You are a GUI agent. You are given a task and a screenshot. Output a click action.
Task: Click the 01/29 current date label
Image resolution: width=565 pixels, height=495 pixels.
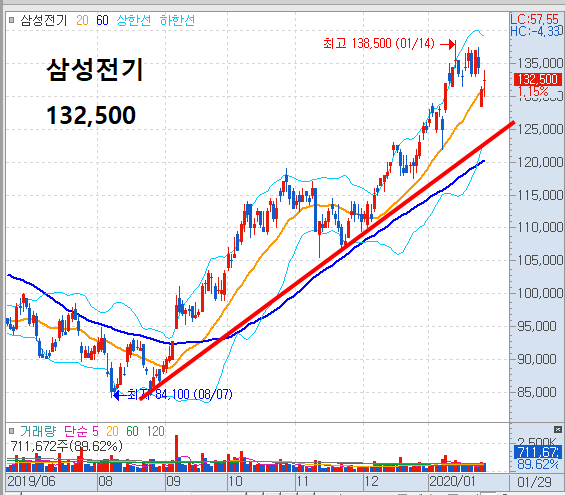[534, 482]
